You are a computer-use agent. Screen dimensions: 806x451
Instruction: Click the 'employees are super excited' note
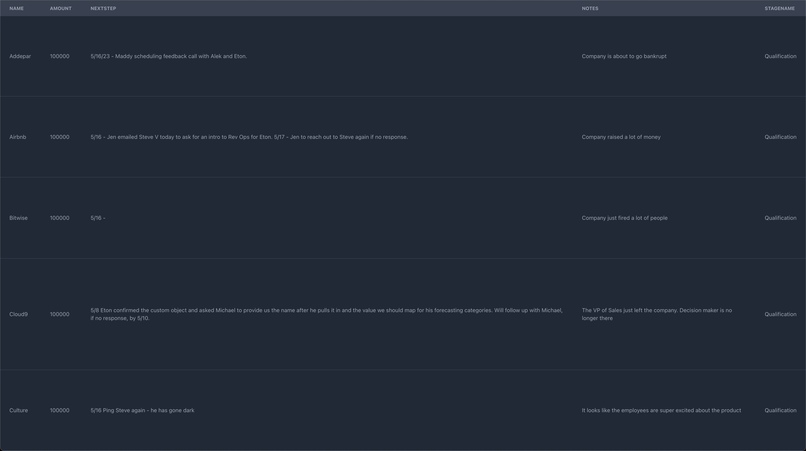coord(662,410)
